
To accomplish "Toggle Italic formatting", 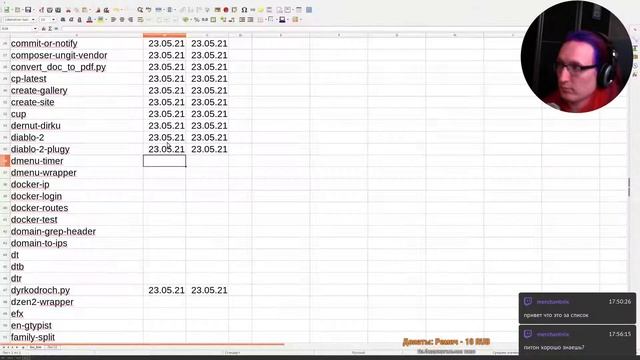I will tap(71, 20).
